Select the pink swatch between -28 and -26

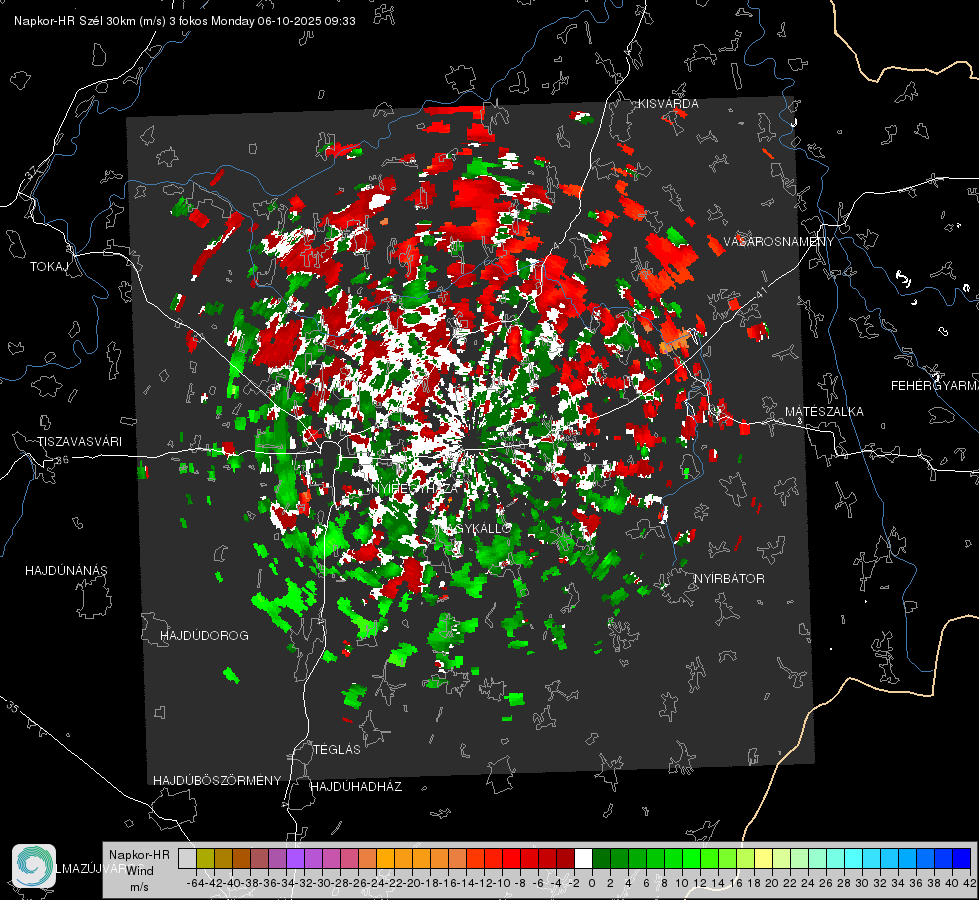[350, 859]
